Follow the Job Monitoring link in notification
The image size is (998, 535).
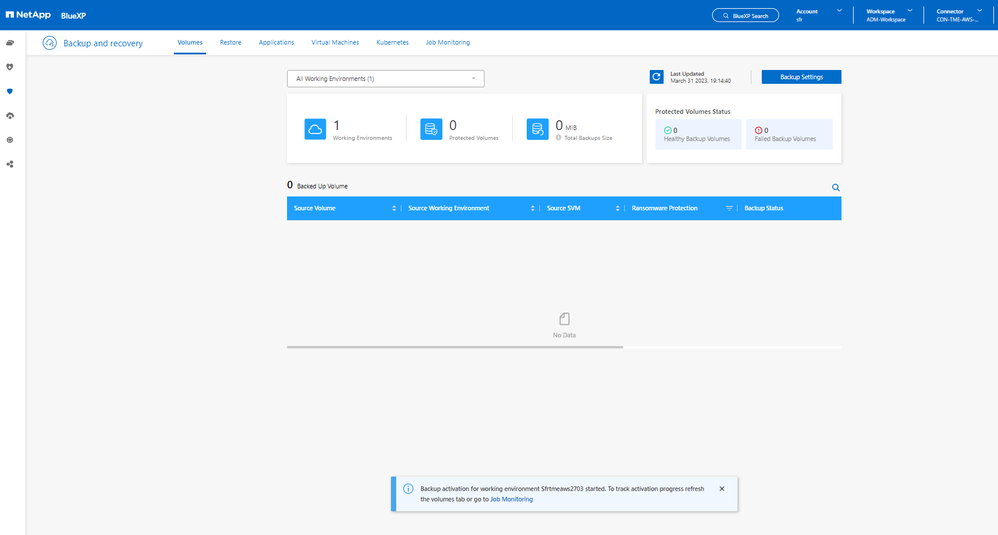coord(511,499)
